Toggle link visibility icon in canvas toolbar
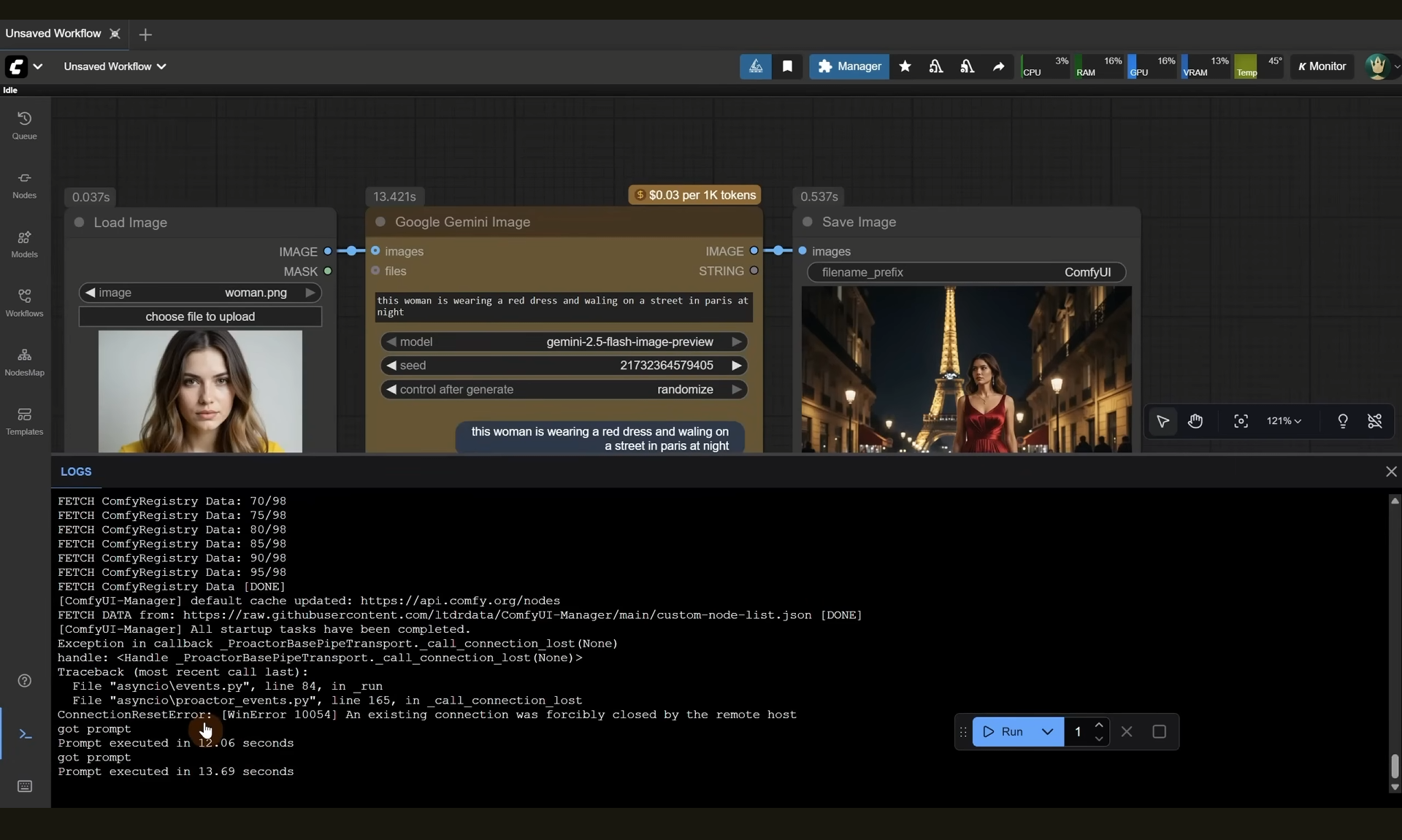 [1374, 421]
